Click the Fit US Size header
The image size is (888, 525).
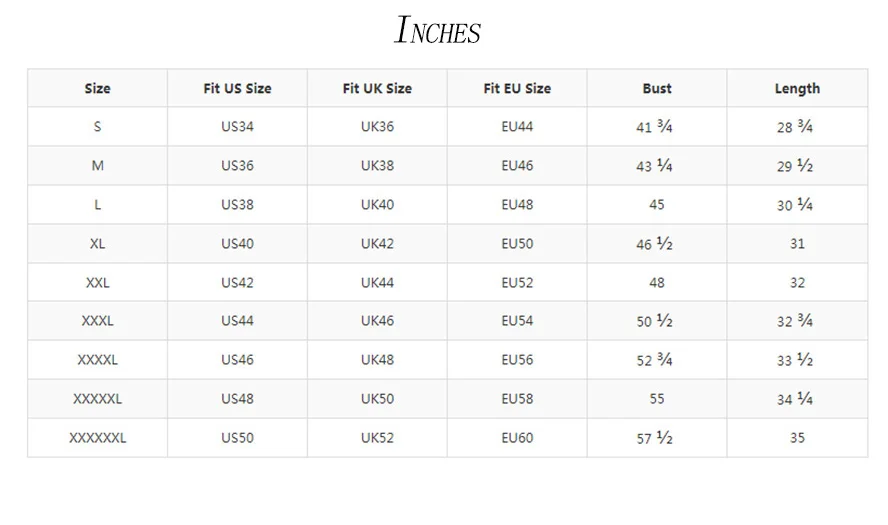click(x=237, y=88)
